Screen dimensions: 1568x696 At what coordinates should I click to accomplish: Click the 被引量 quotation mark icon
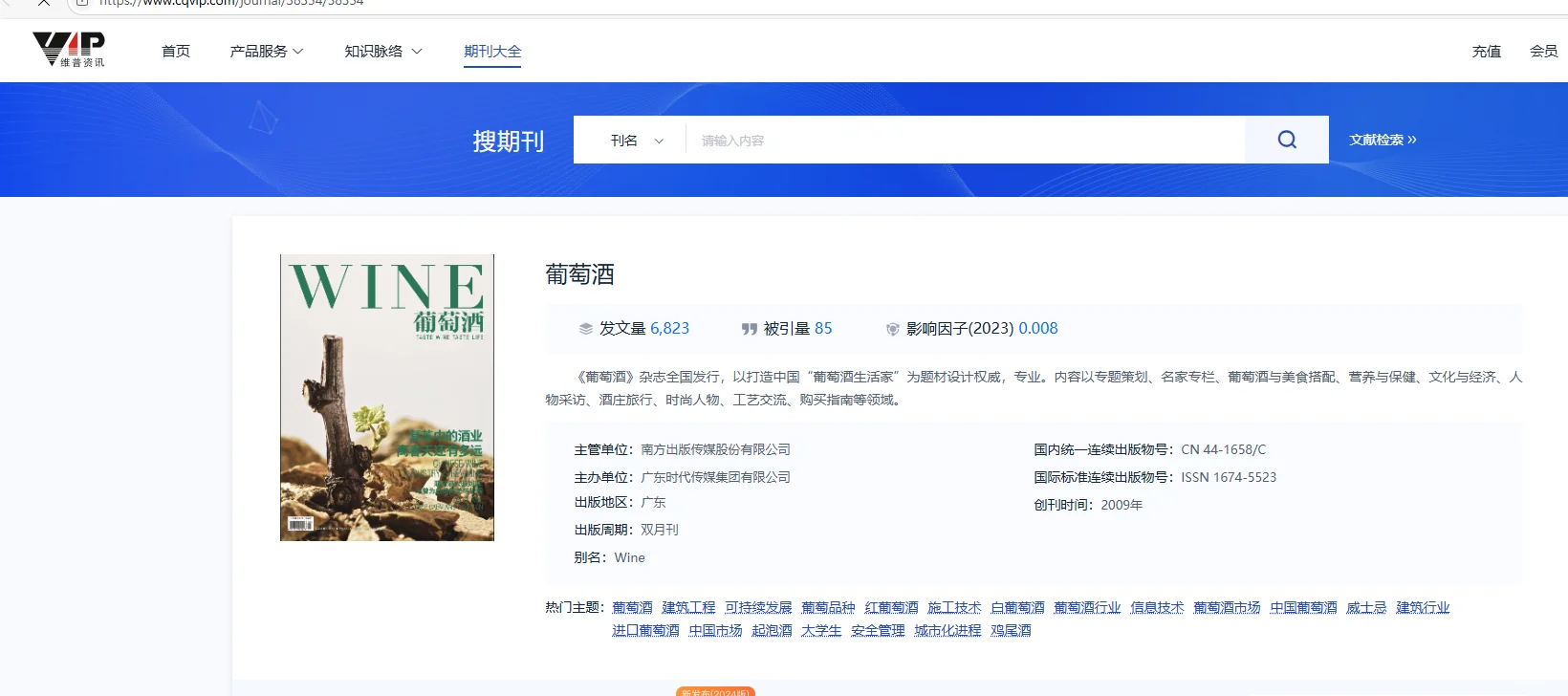pyautogui.click(x=750, y=329)
